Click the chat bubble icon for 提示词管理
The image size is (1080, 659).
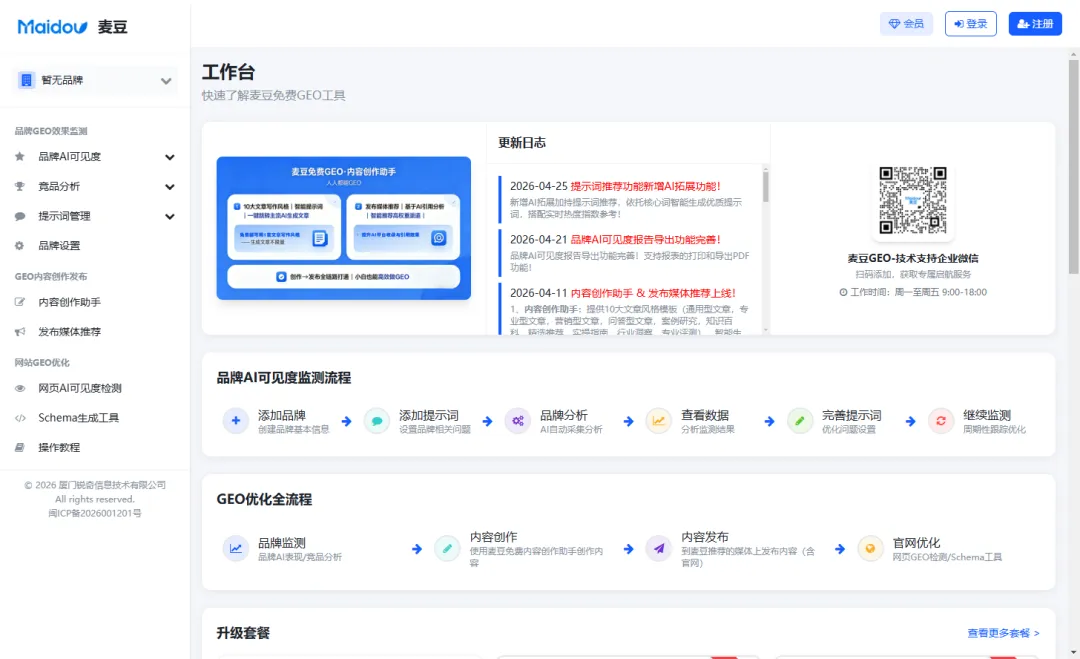20,216
